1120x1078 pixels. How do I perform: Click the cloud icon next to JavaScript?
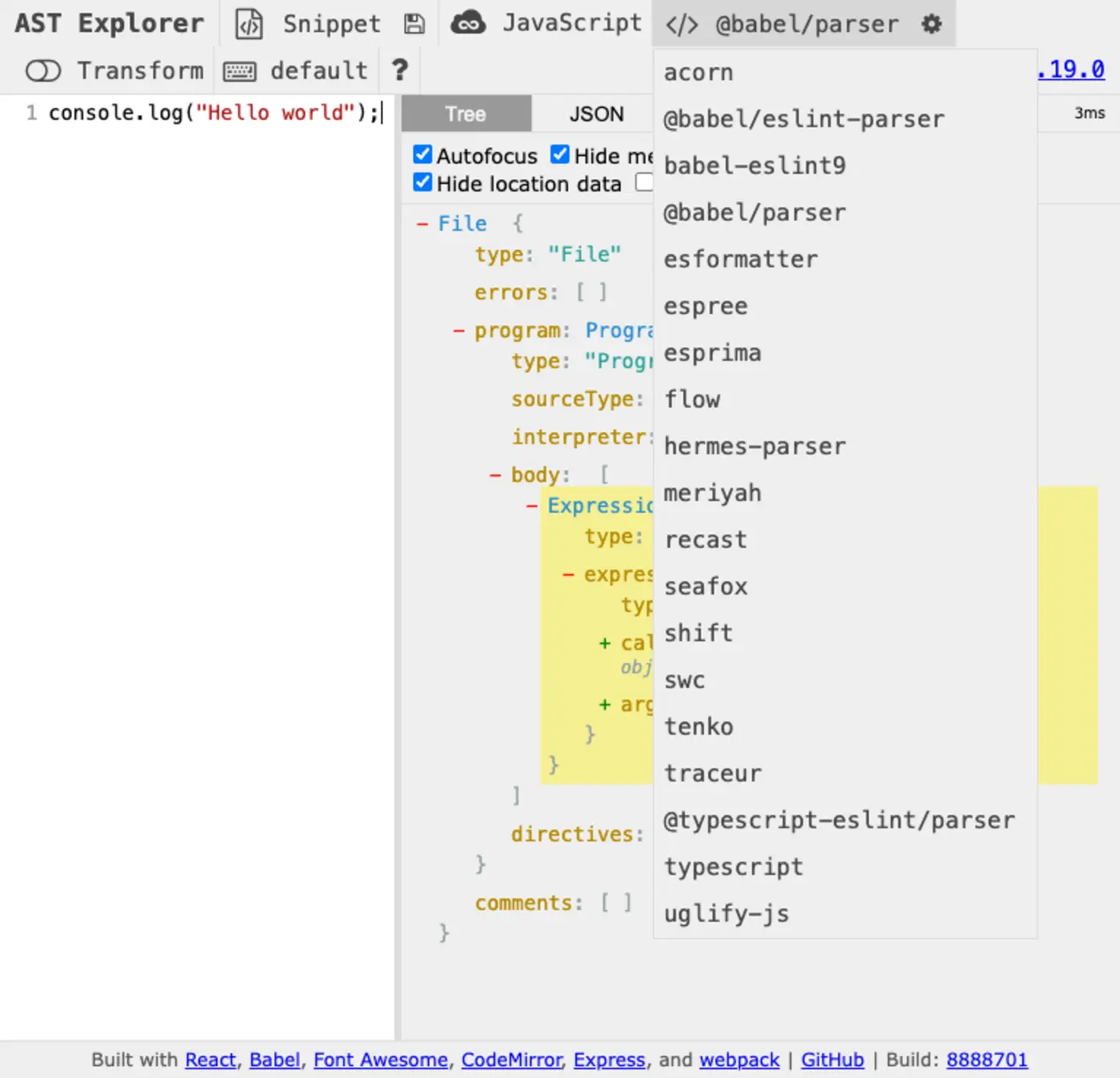469,23
